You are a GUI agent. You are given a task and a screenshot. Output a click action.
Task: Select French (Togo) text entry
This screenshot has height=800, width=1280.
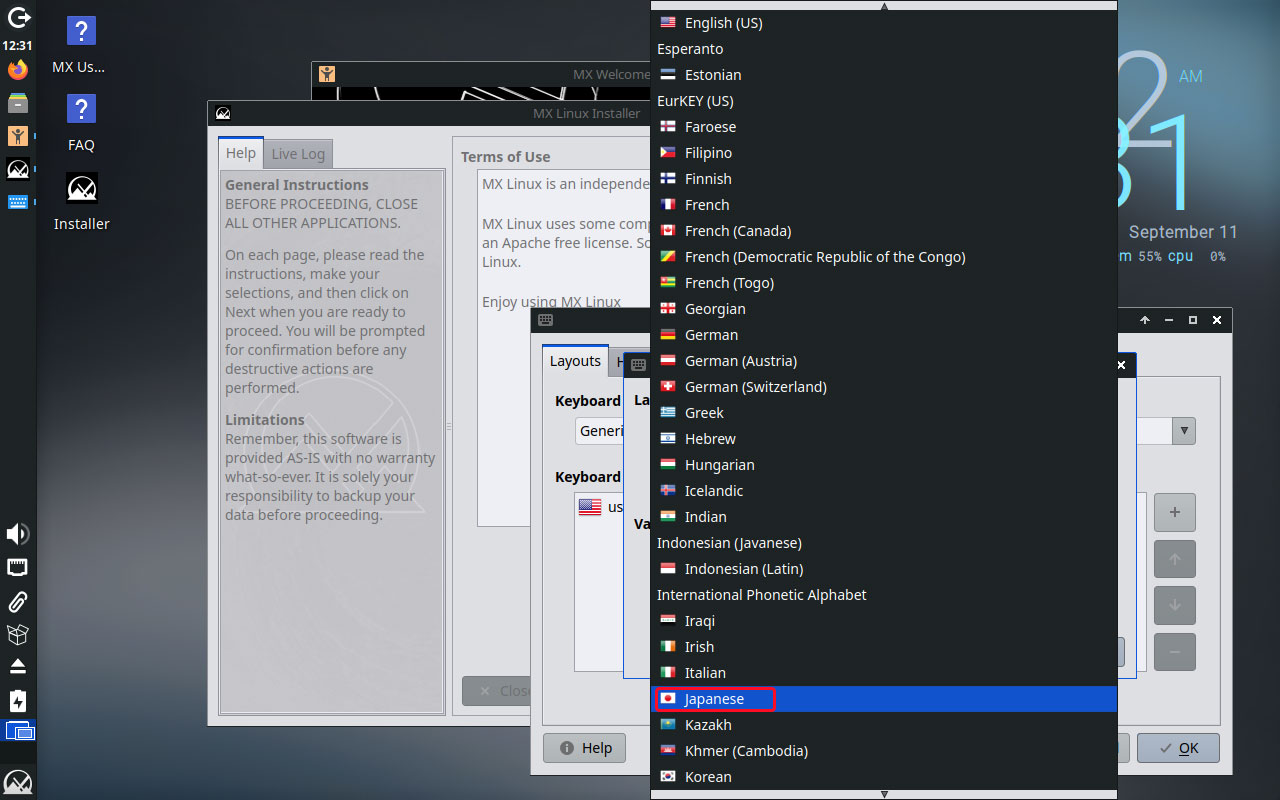[729, 283]
